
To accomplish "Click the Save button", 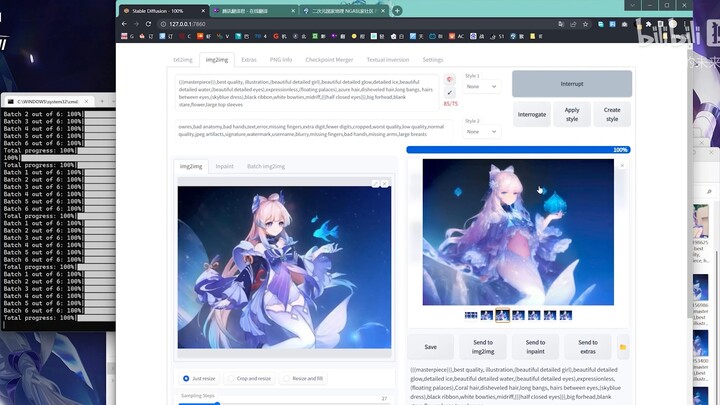I will click(x=430, y=347).
